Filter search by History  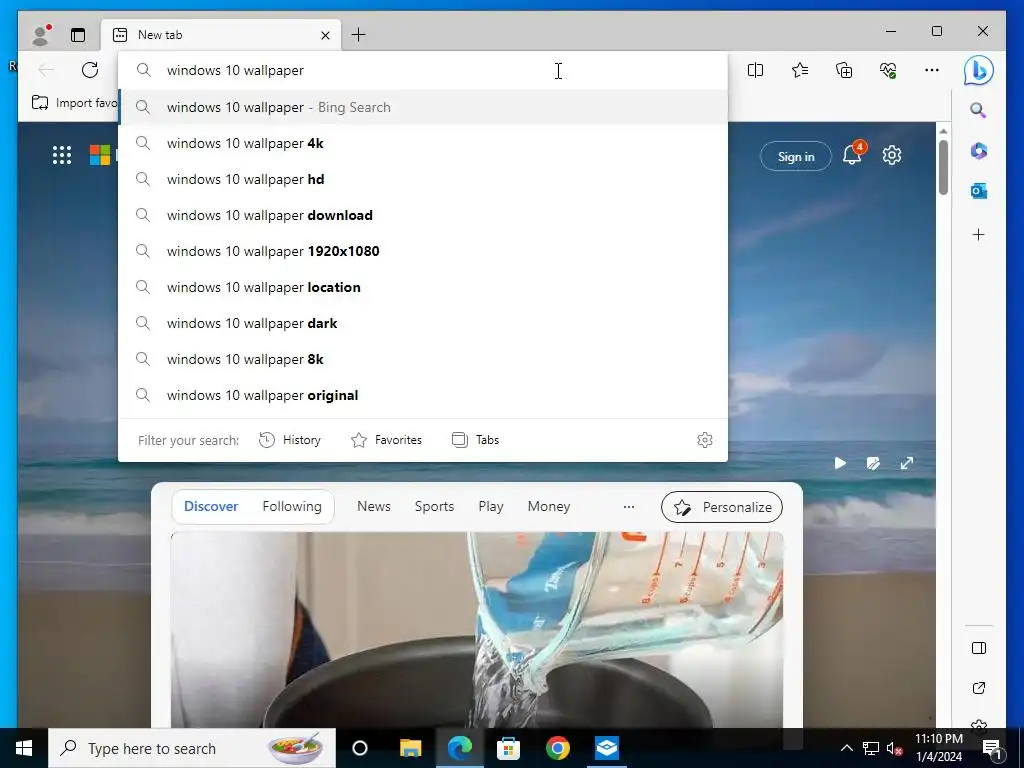[290, 440]
